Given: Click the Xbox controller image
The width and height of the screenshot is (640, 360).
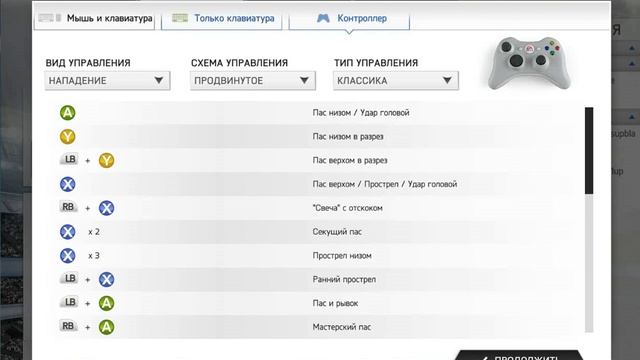Looking at the screenshot, I should pyautogui.click(x=529, y=62).
